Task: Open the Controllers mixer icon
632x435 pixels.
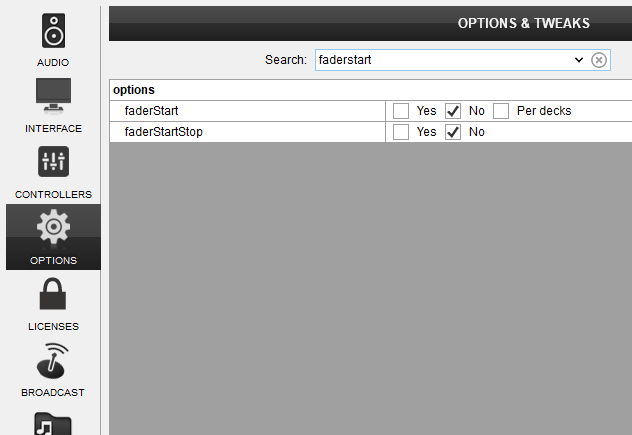Action: tap(53, 162)
